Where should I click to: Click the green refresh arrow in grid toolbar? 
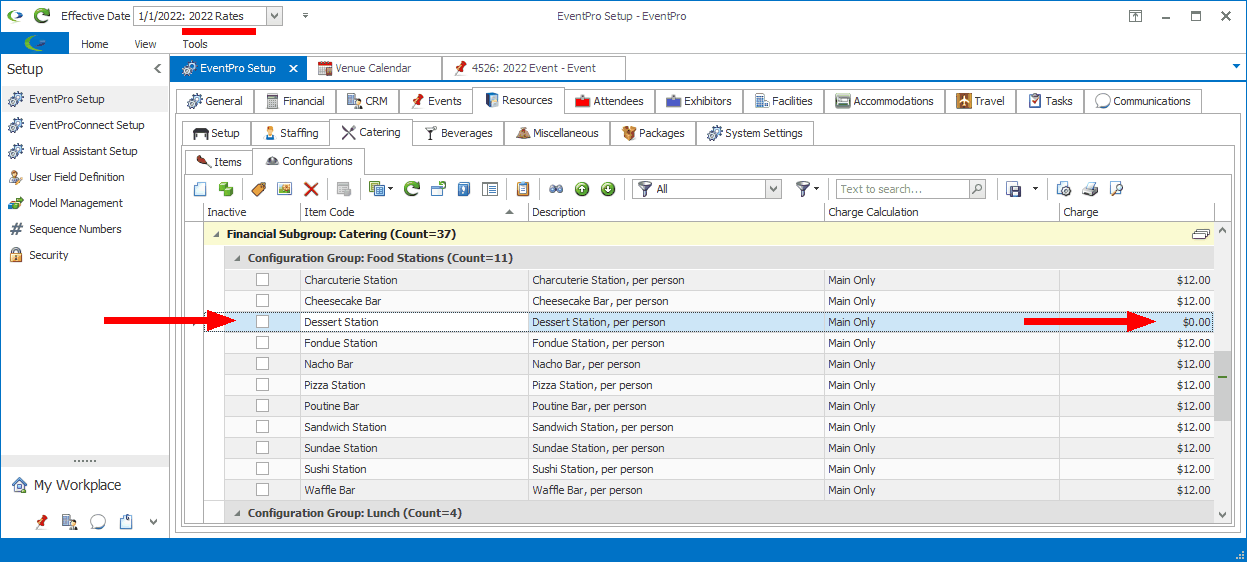[x=412, y=189]
